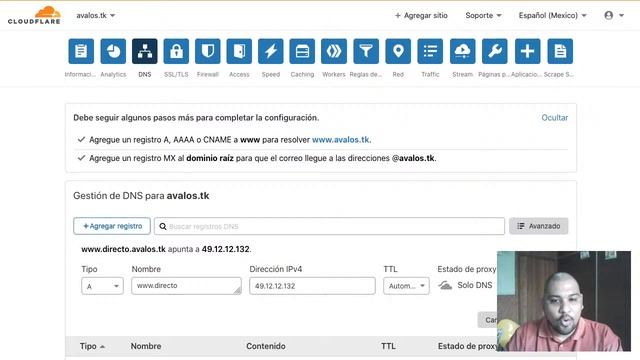
Task: Open the Speed lightning icon
Action: pos(271,51)
